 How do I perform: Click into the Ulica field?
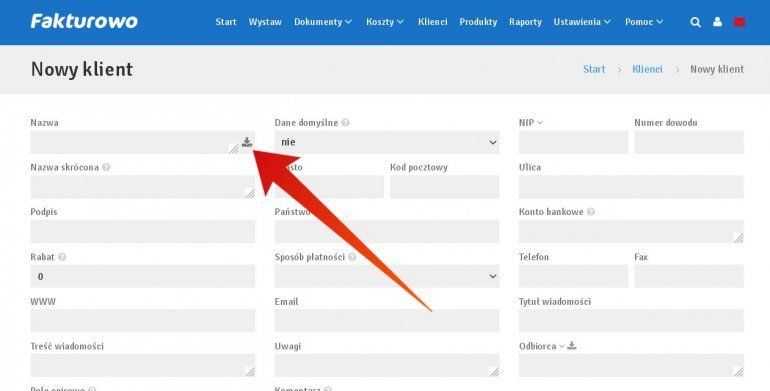pyautogui.click(x=632, y=187)
